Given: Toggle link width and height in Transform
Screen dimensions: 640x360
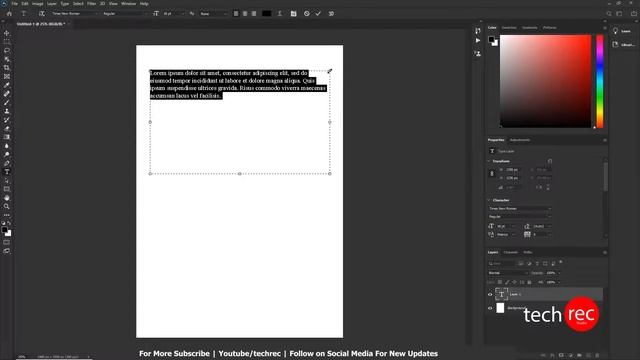Looking at the screenshot, I should pyautogui.click(x=492, y=173).
